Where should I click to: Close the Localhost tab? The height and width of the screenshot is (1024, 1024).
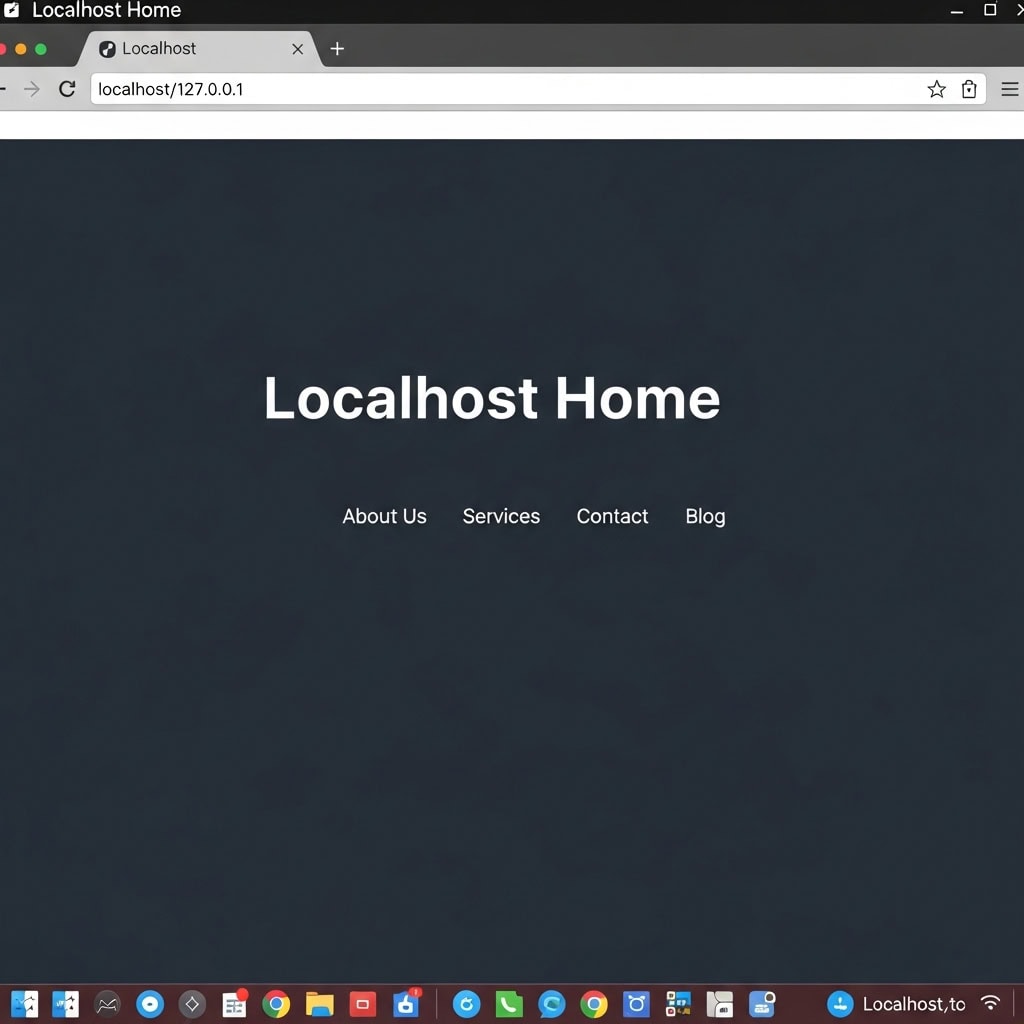297,49
